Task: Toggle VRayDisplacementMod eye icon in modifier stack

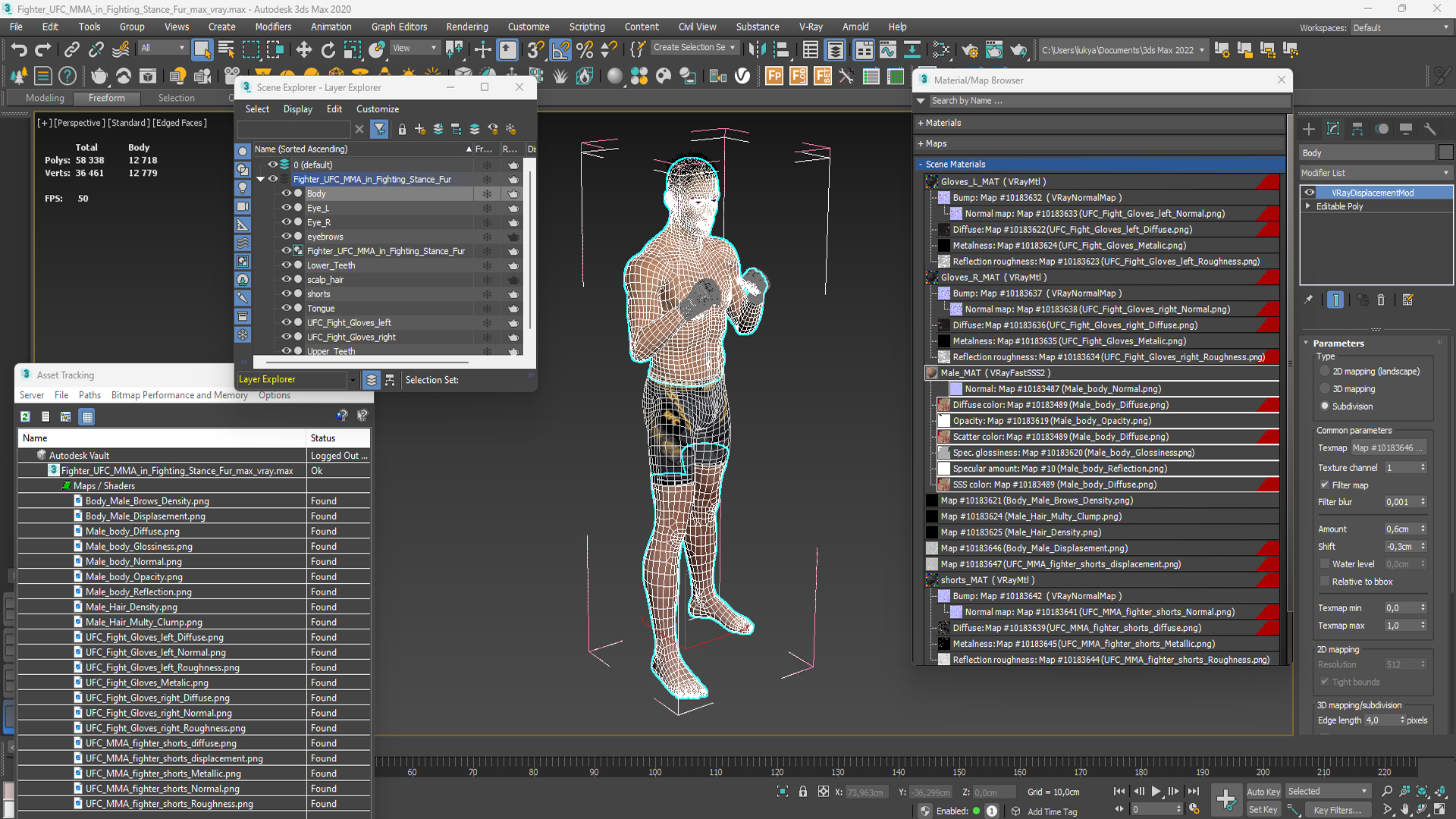Action: [1310, 193]
